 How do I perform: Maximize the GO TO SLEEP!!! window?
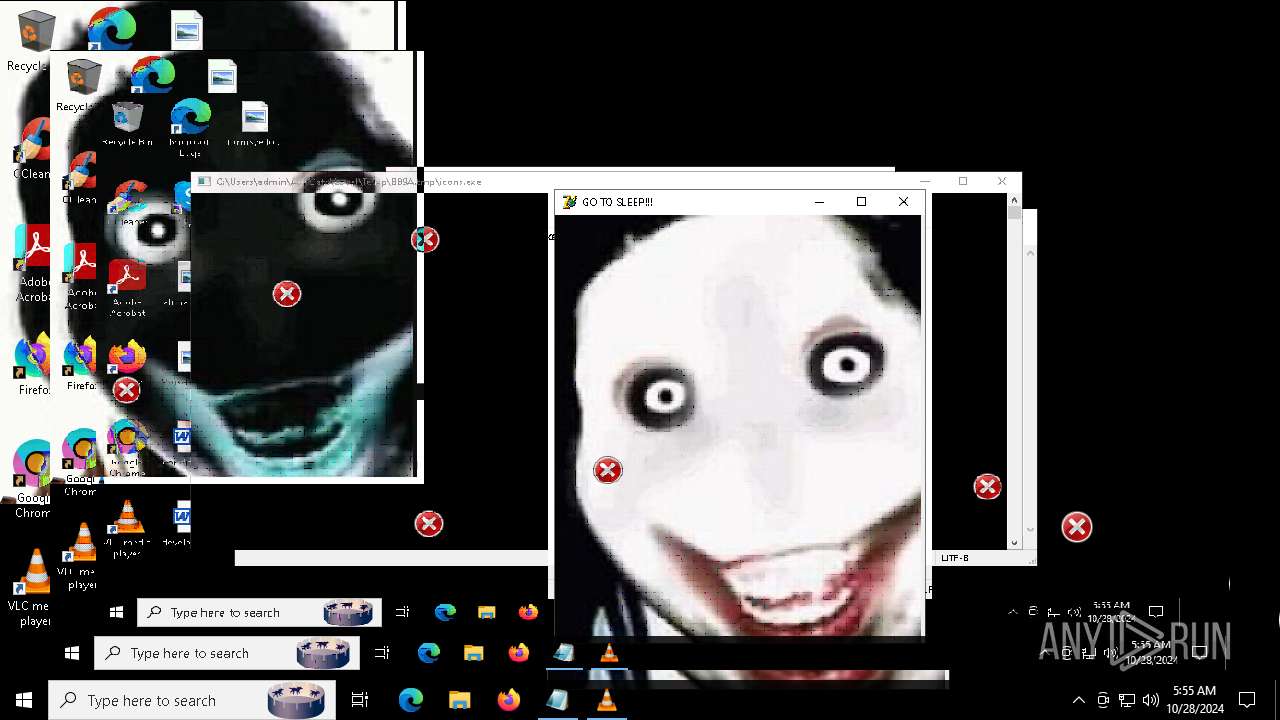pos(861,202)
